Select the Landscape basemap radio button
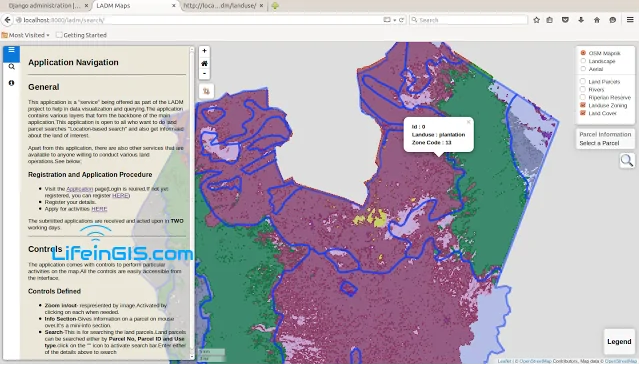The image size is (640, 365). click(x=583, y=61)
